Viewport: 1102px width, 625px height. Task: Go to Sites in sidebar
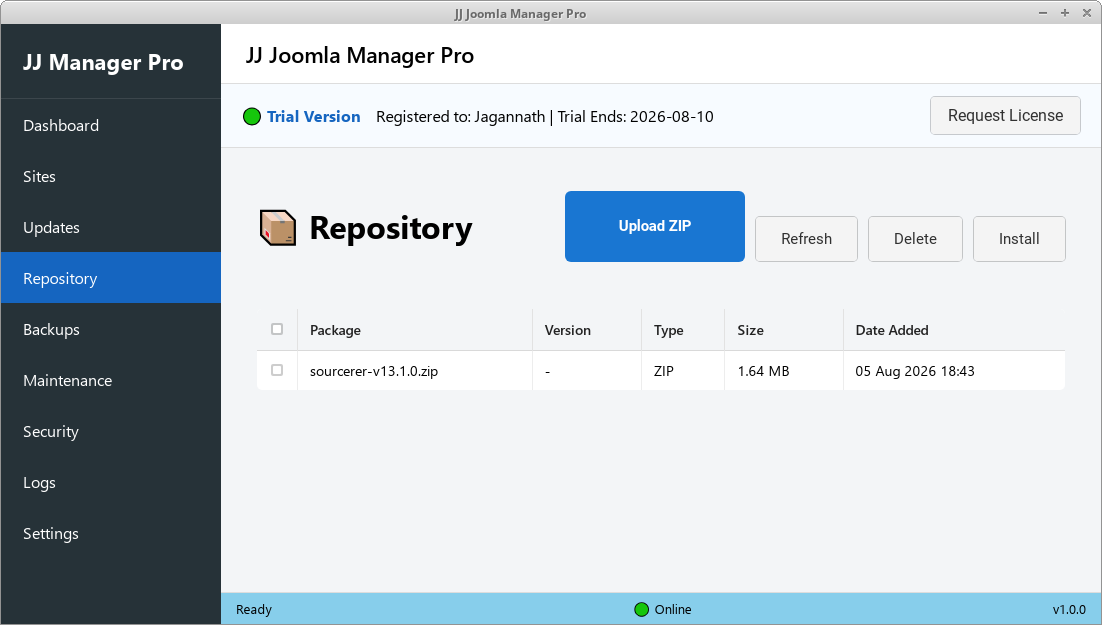point(111,176)
